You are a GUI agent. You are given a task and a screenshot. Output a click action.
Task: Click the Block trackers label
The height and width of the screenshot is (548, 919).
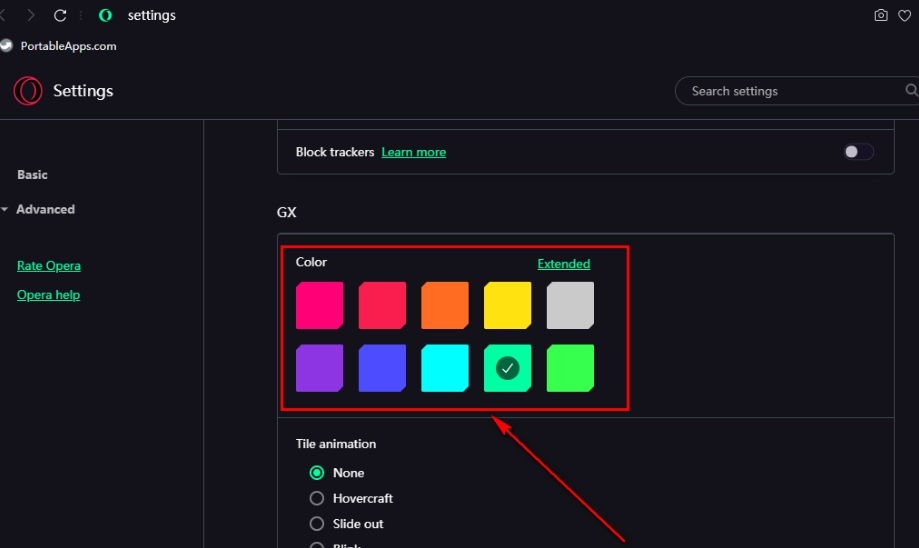[x=335, y=152]
